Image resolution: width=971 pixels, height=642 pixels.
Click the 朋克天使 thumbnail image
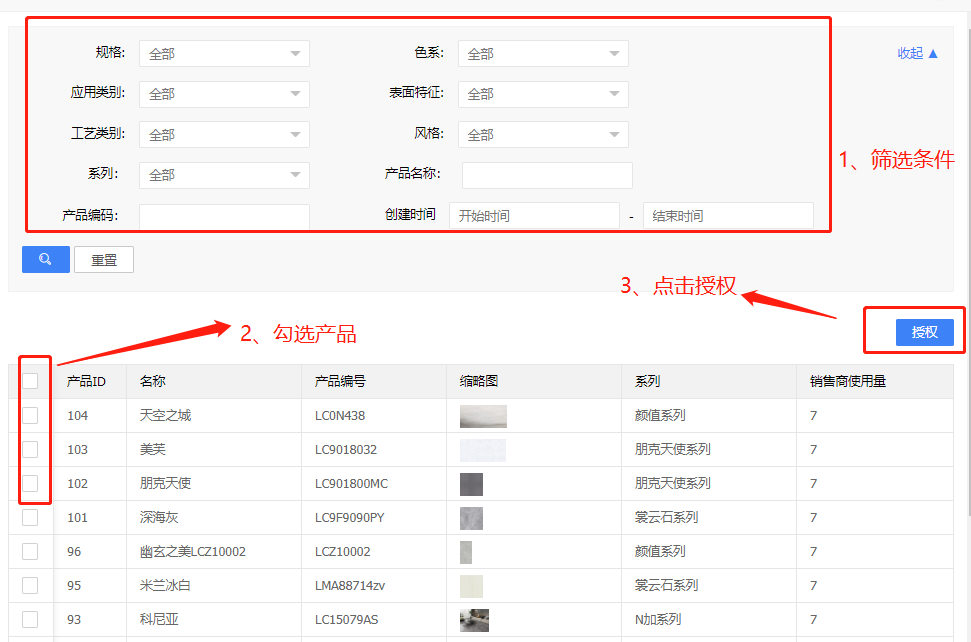pos(471,484)
